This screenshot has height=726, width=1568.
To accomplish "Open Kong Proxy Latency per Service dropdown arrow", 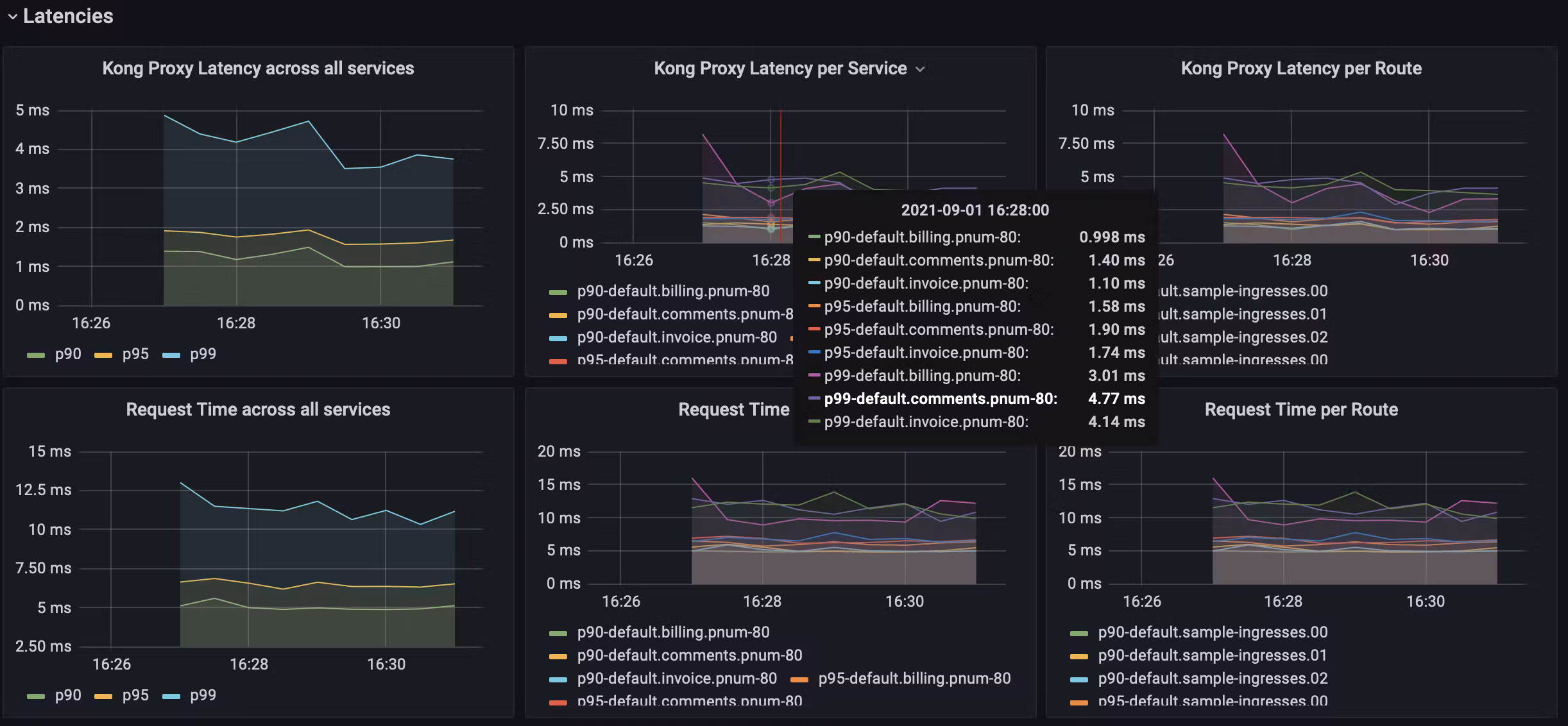I will 920,69.
